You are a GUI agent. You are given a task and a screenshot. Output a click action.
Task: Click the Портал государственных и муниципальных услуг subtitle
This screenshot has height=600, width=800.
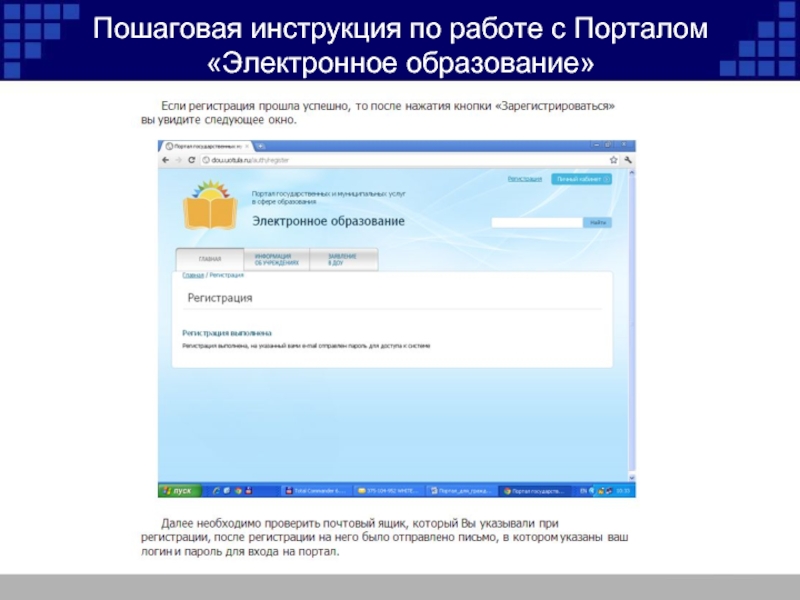[x=329, y=197]
